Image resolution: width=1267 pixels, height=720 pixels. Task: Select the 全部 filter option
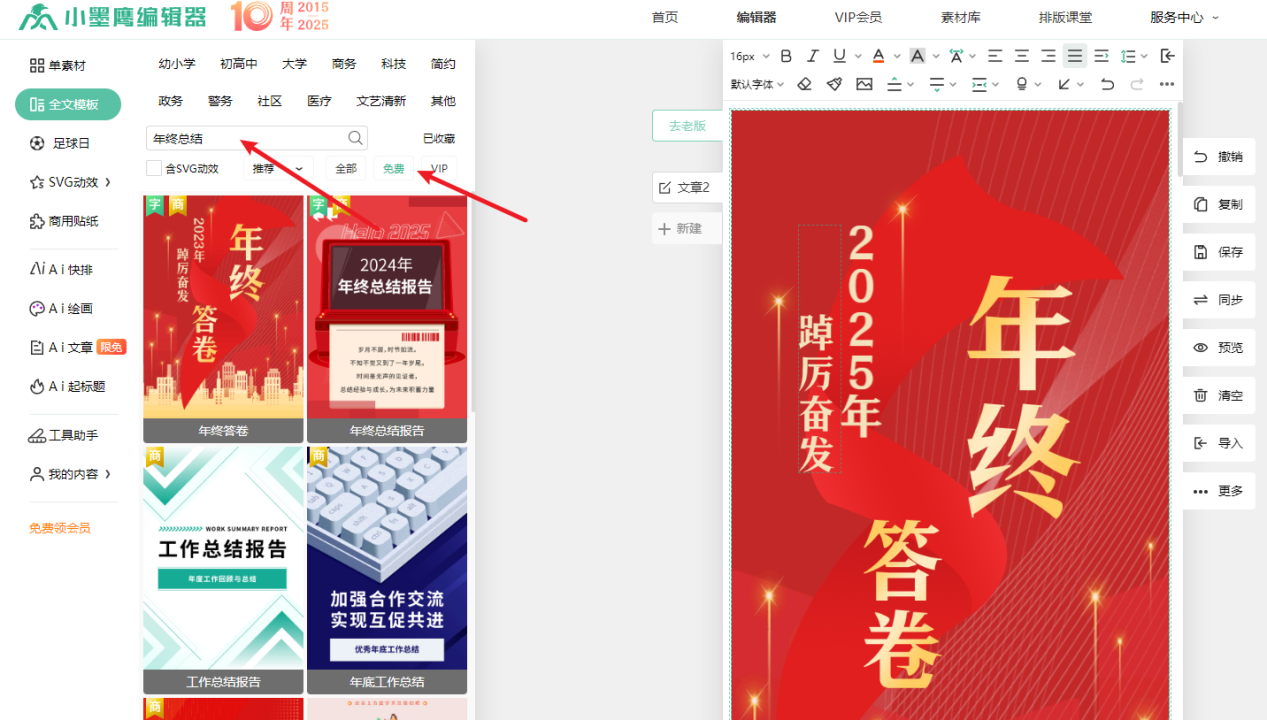point(346,169)
